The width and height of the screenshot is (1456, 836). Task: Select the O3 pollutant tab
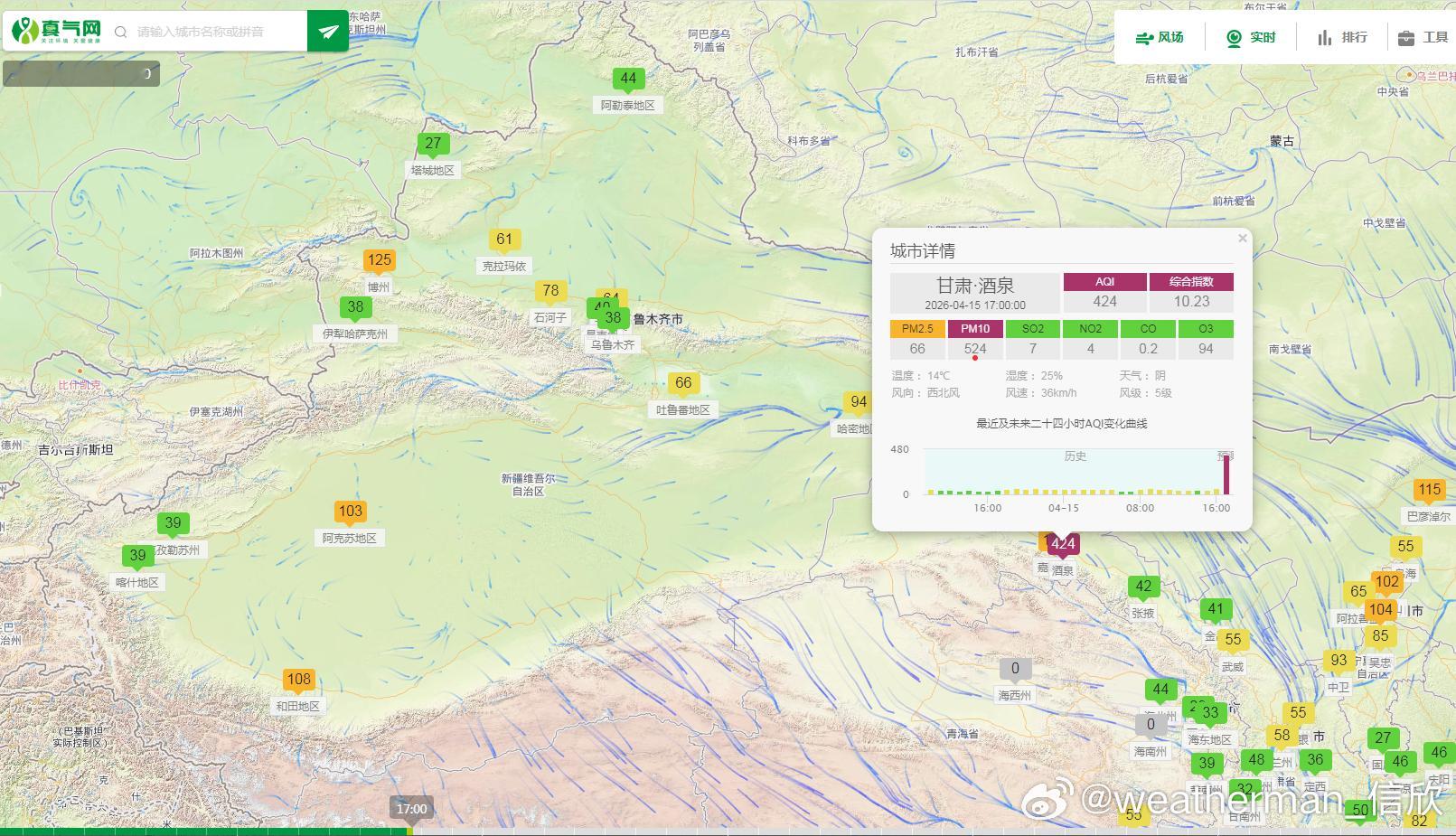click(1206, 329)
